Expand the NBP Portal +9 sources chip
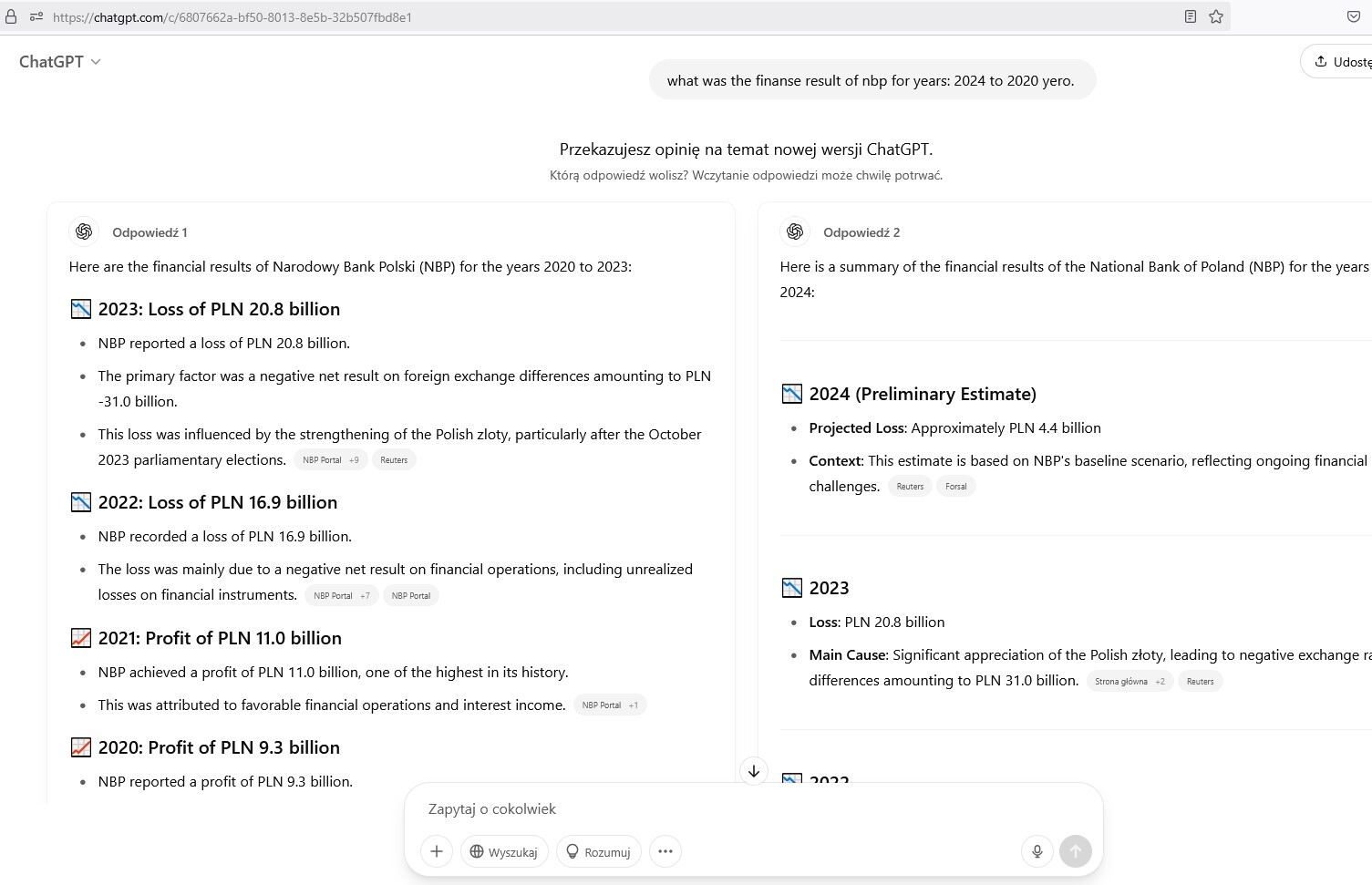 (x=330, y=460)
